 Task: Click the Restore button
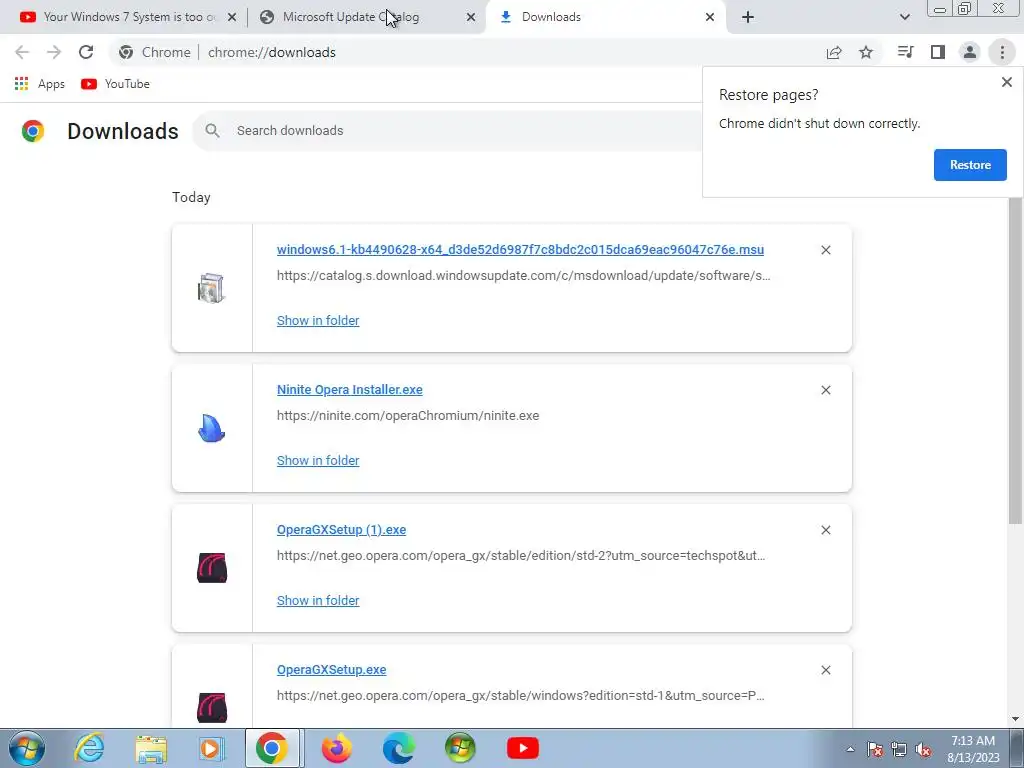[x=970, y=165]
